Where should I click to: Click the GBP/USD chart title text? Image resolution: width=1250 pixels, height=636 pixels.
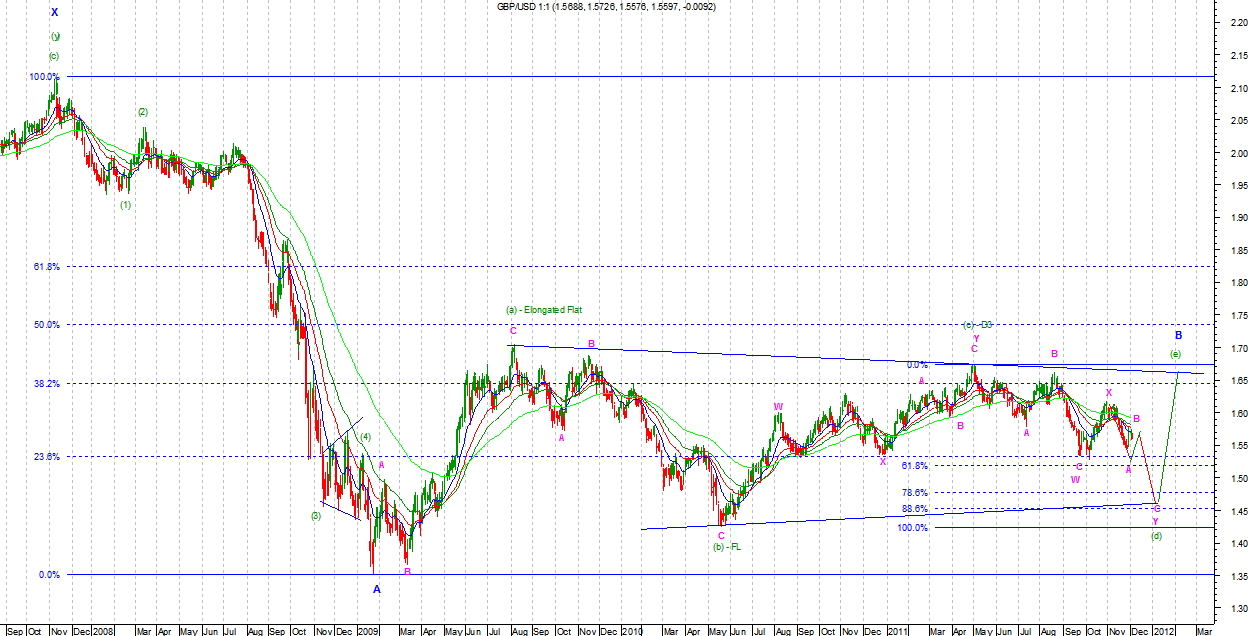pos(606,7)
